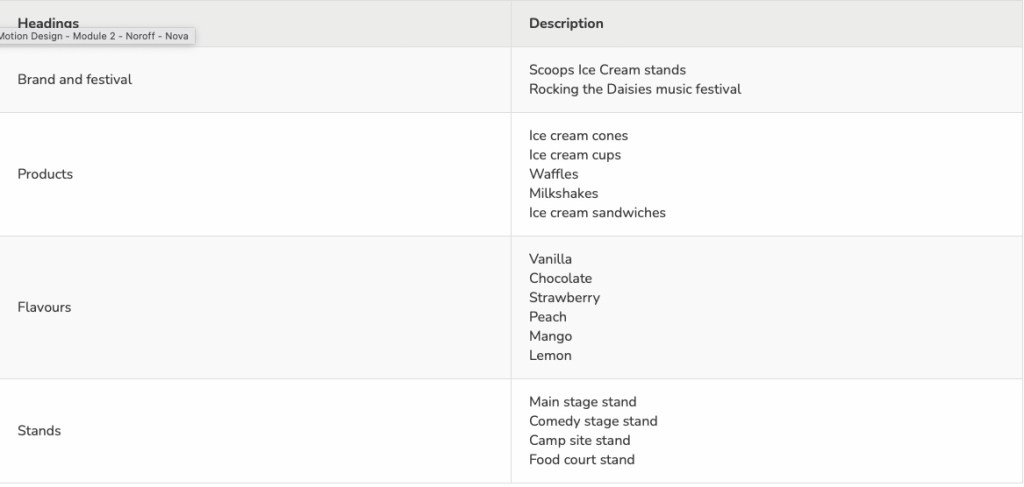Click the Main stage stand entry
This screenshot has width=1024, height=487.
pyautogui.click(x=583, y=402)
